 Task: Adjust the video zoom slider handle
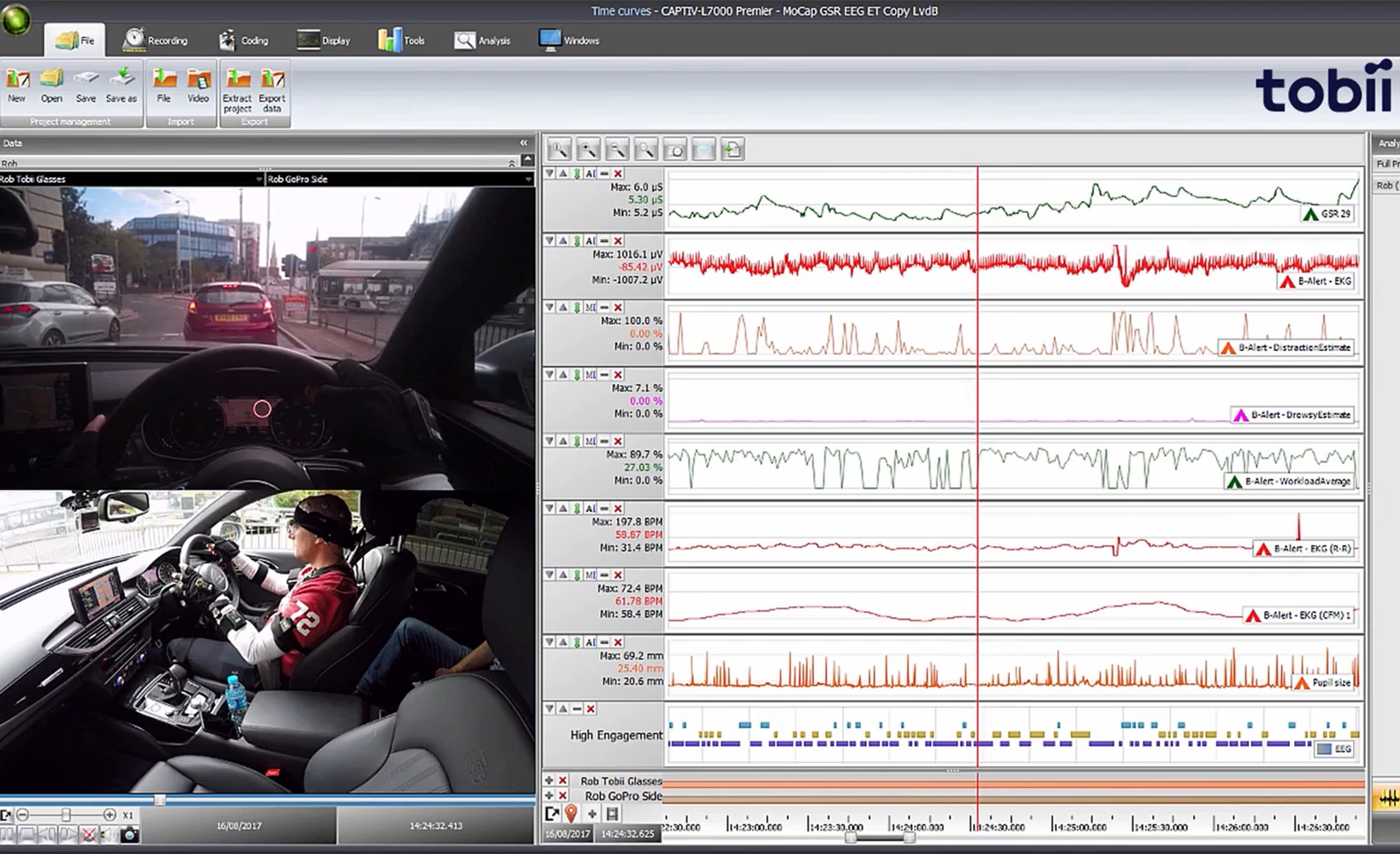coord(66,815)
